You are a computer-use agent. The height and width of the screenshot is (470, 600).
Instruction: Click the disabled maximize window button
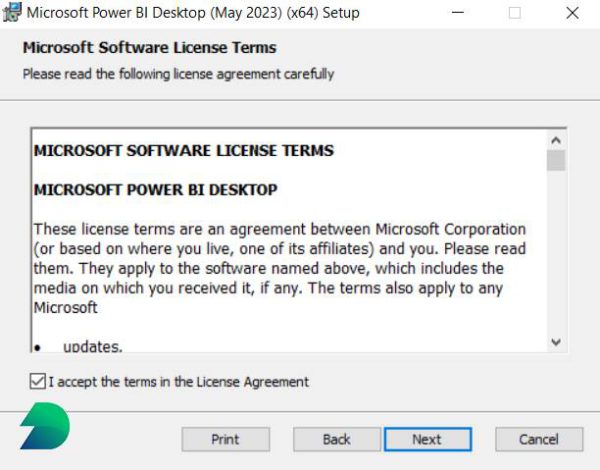(x=515, y=13)
